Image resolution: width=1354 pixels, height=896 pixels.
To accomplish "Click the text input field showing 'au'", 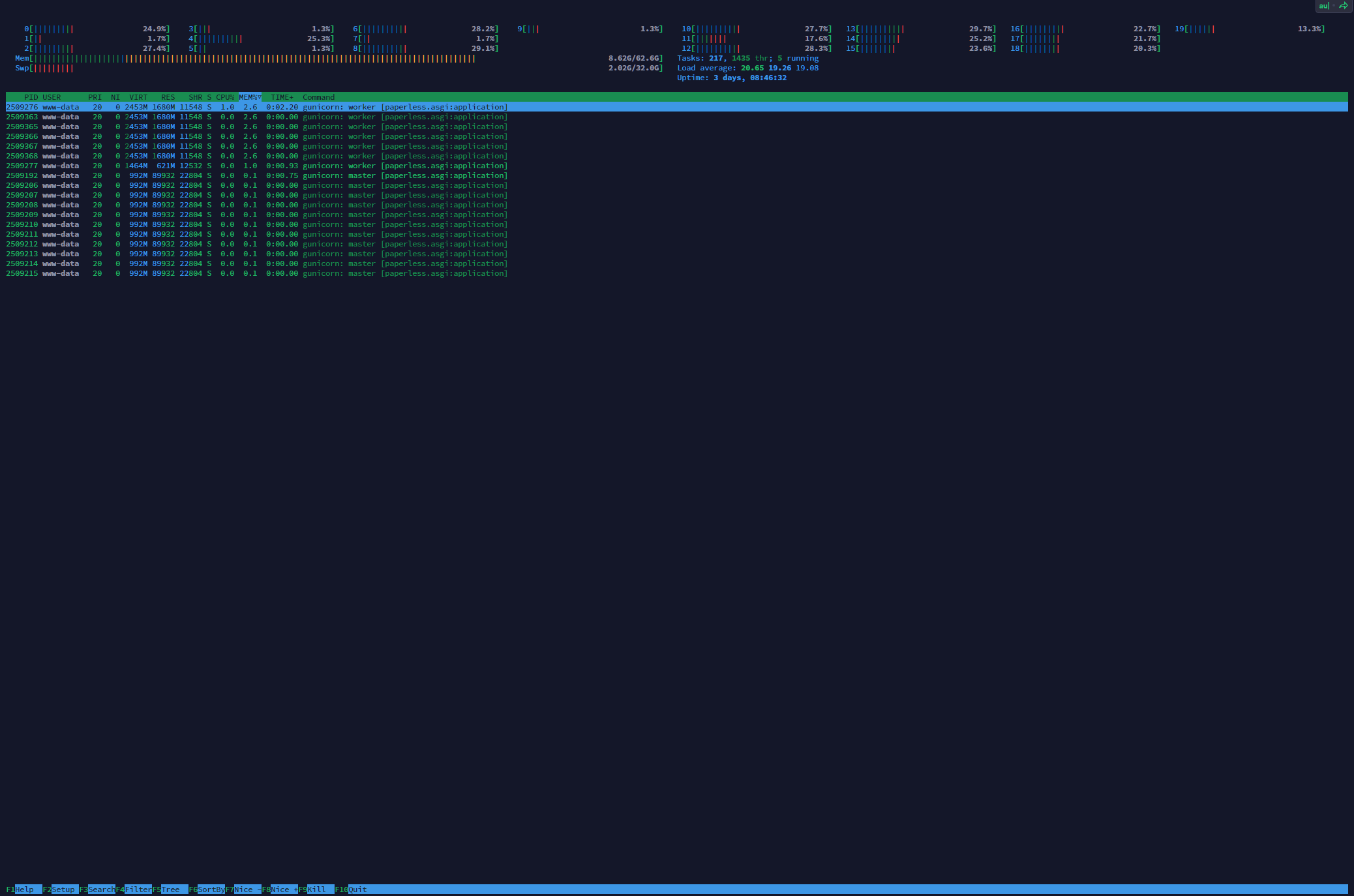I will [x=1325, y=6].
